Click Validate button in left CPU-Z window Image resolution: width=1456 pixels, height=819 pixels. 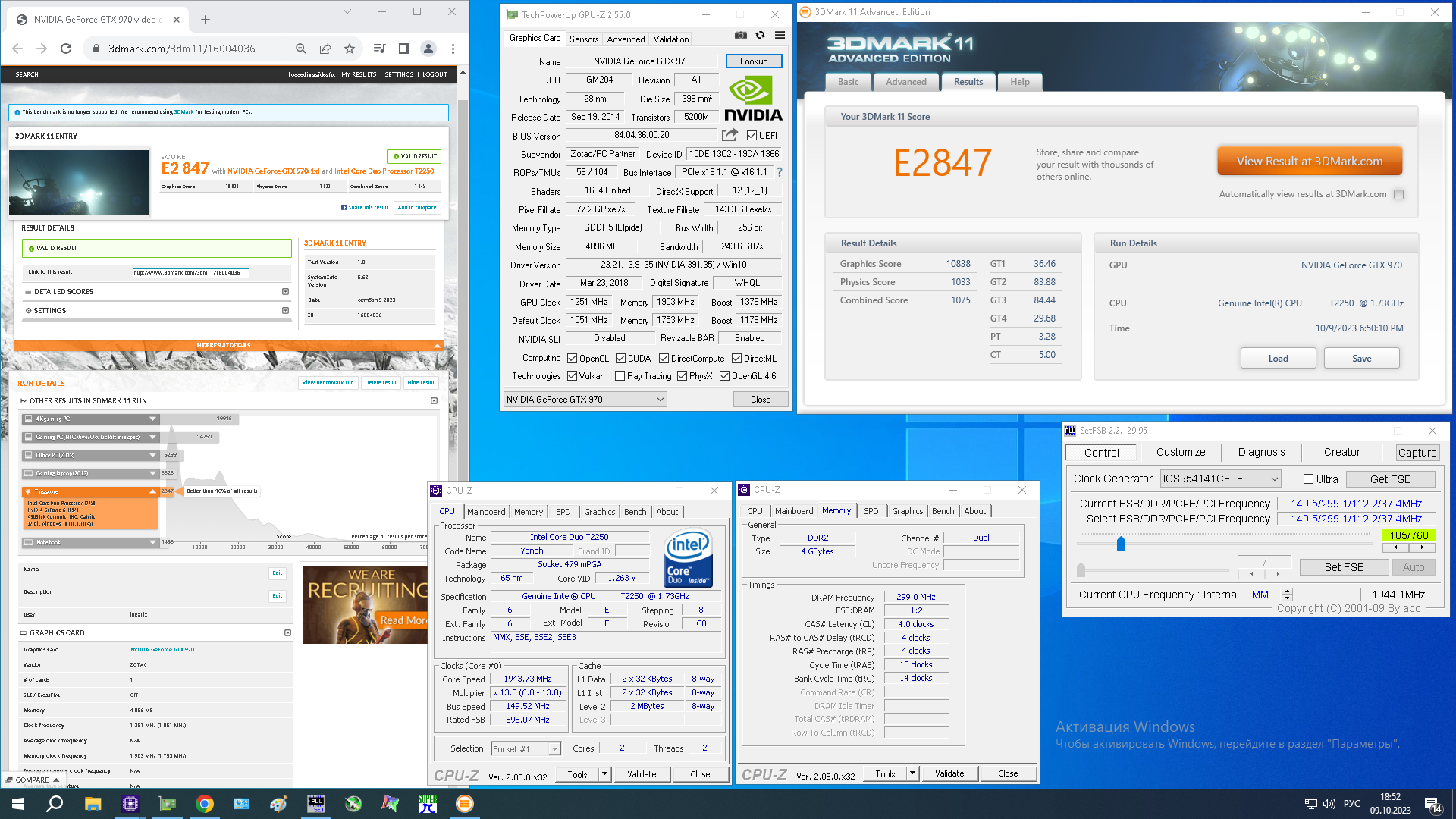click(642, 774)
